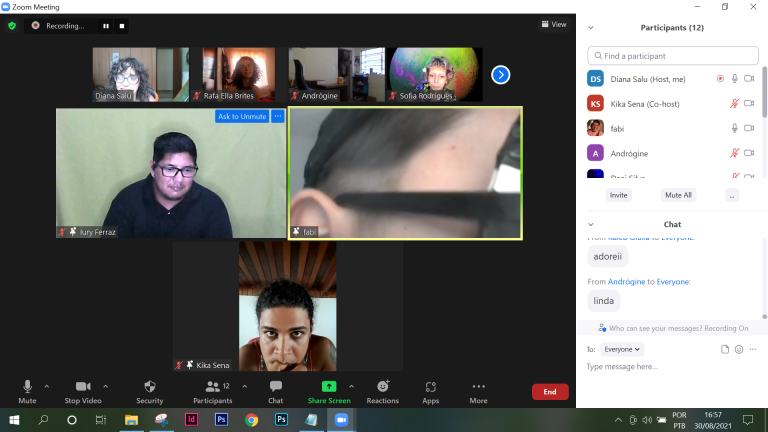Click the Invite button
Image resolution: width=768 pixels, height=432 pixels.
pyautogui.click(x=619, y=195)
